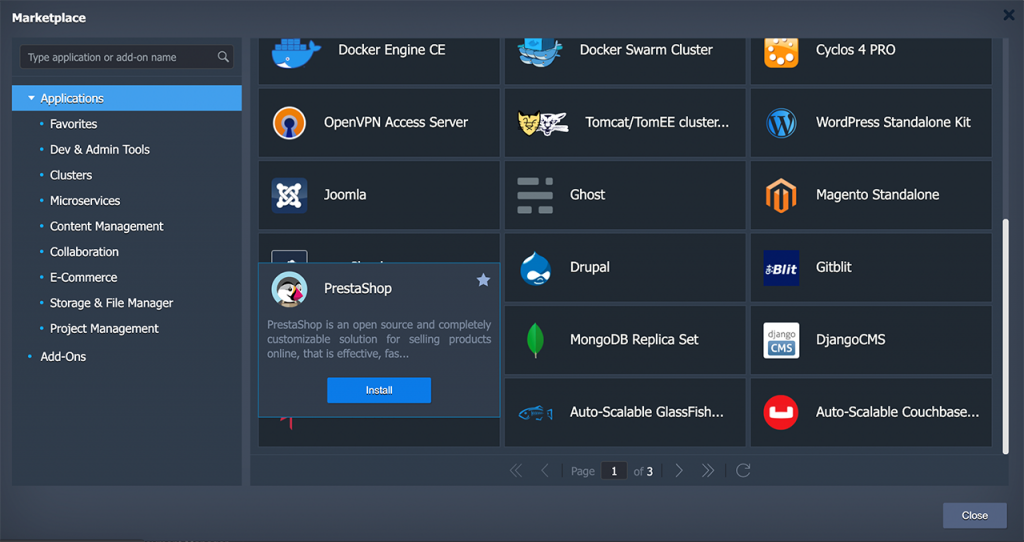Install PrestaShop
The width and height of the screenshot is (1024, 542).
[379, 391]
